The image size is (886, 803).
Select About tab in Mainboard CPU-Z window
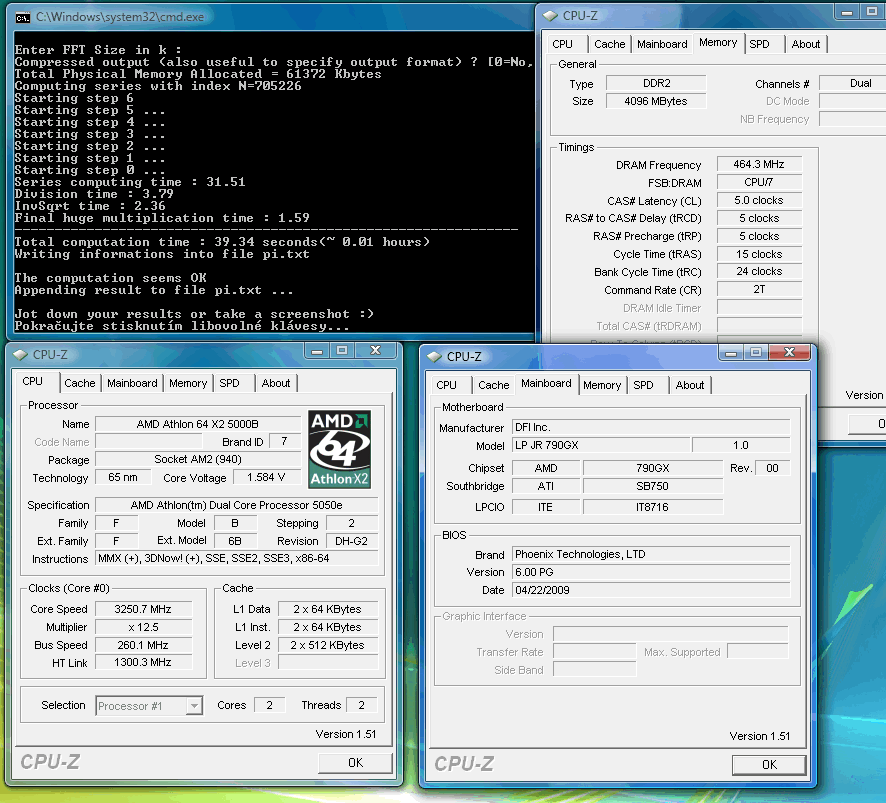[x=690, y=385]
